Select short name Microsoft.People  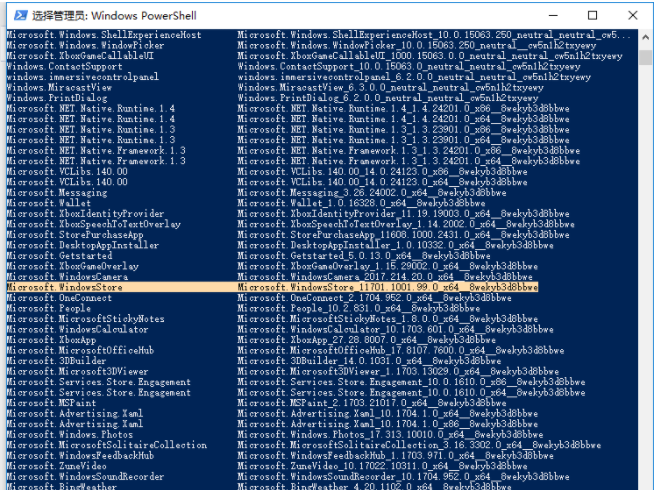coord(49,308)
